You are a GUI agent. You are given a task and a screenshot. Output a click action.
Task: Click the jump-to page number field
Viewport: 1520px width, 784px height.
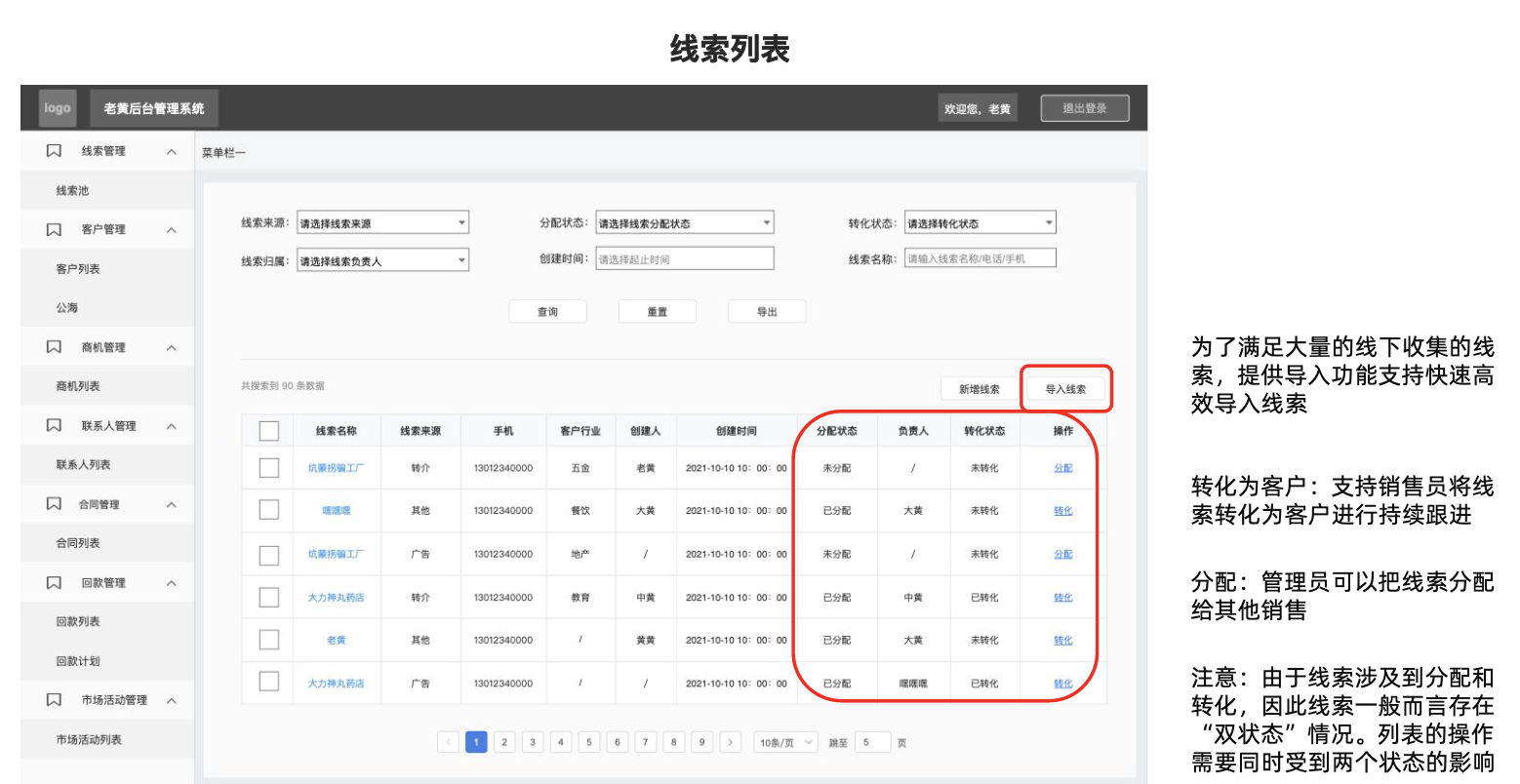(874, 742)
